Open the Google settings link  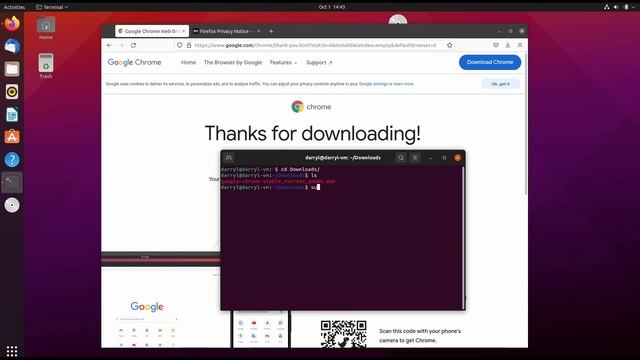[373, 84]
